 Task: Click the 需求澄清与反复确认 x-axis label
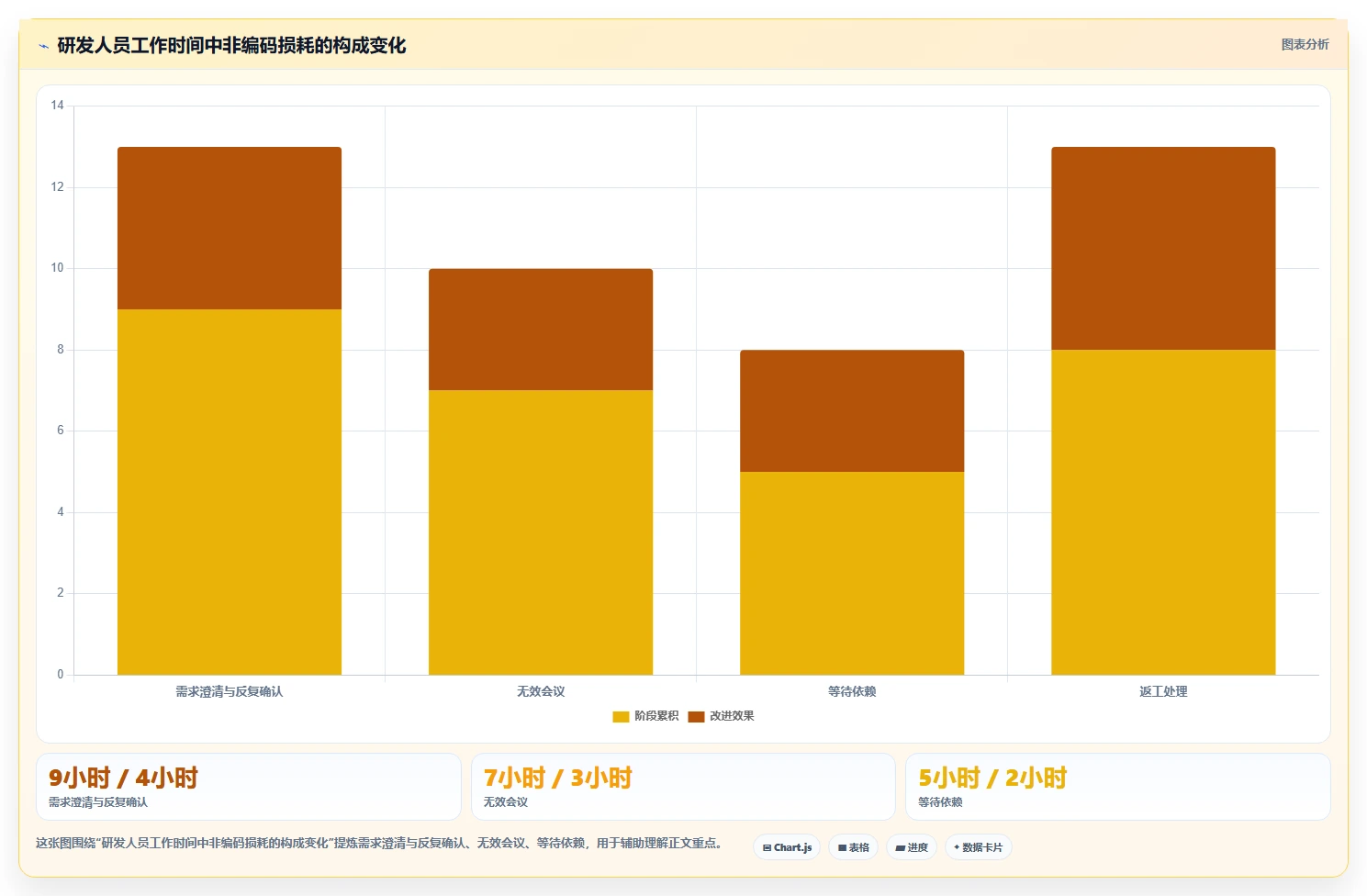point(230,691)
